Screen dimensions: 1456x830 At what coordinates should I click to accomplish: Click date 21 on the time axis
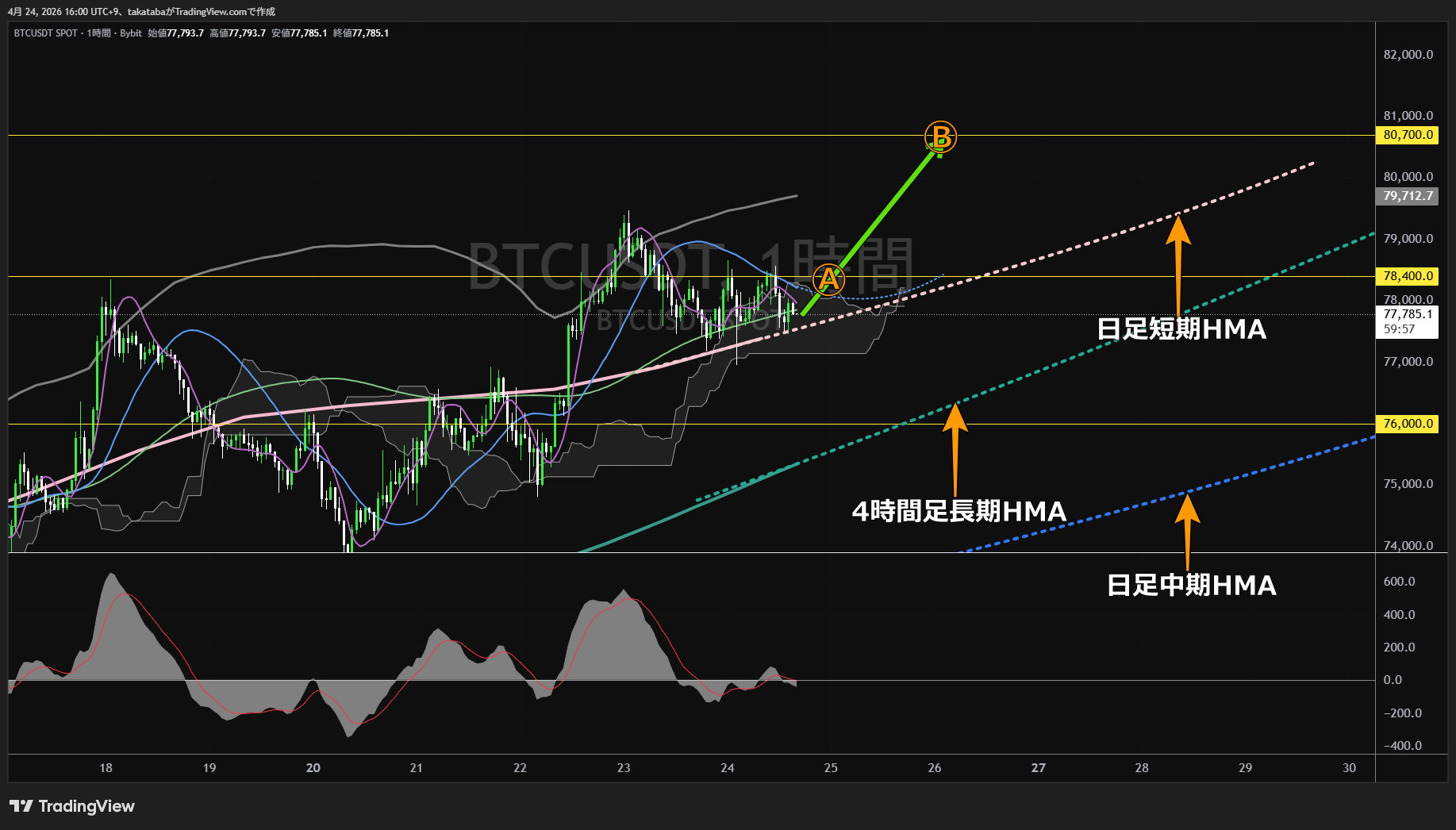pos(417,768)
